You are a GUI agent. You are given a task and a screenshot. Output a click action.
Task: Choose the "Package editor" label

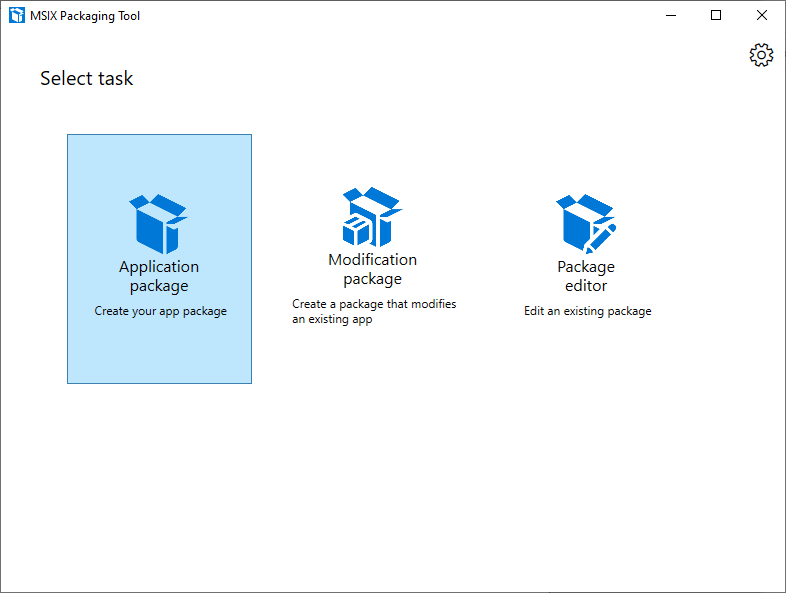pyautogui.click(x=586, y=276)
